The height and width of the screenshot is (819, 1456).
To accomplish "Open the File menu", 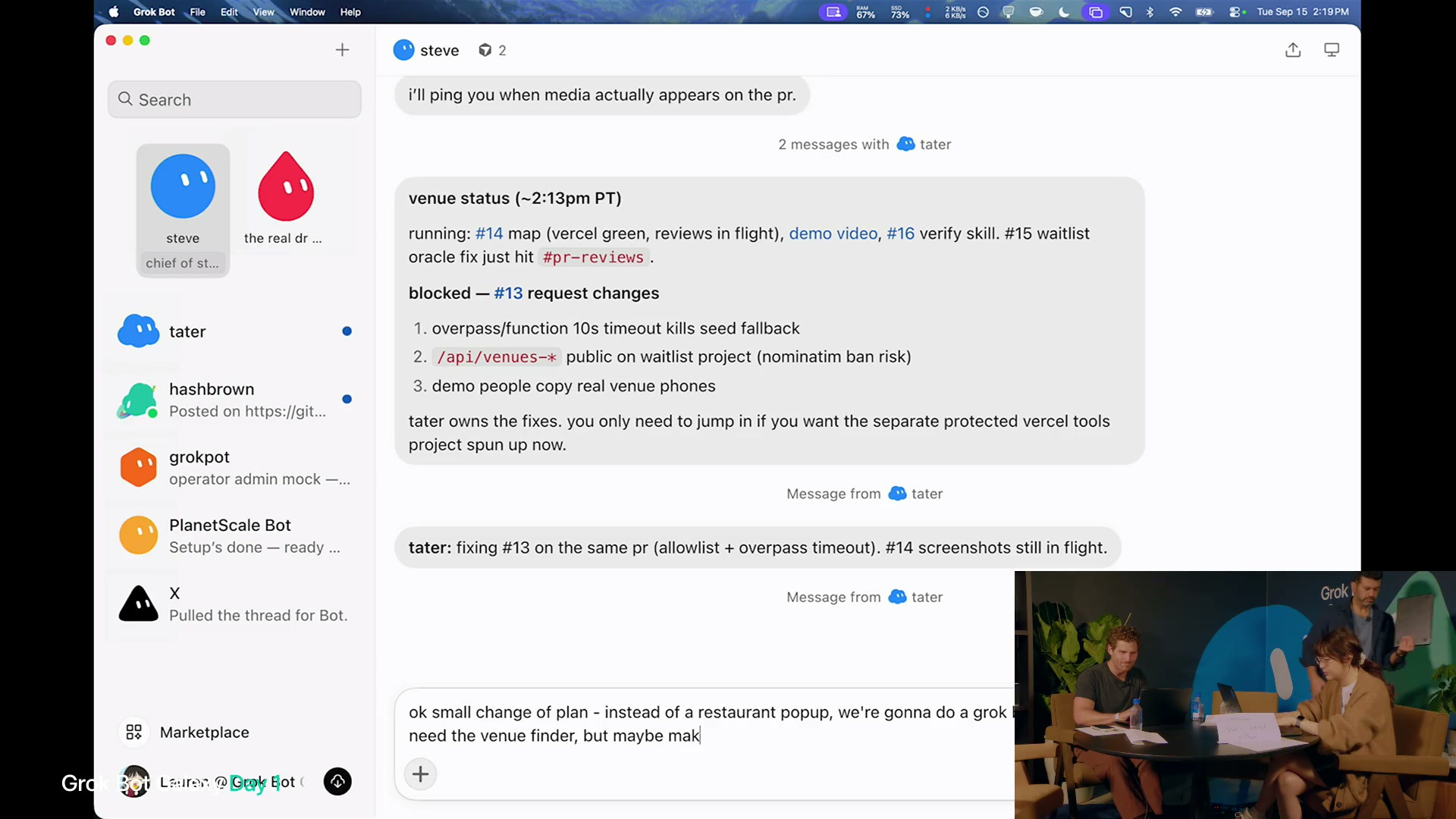I will click(x=197, y=12).
